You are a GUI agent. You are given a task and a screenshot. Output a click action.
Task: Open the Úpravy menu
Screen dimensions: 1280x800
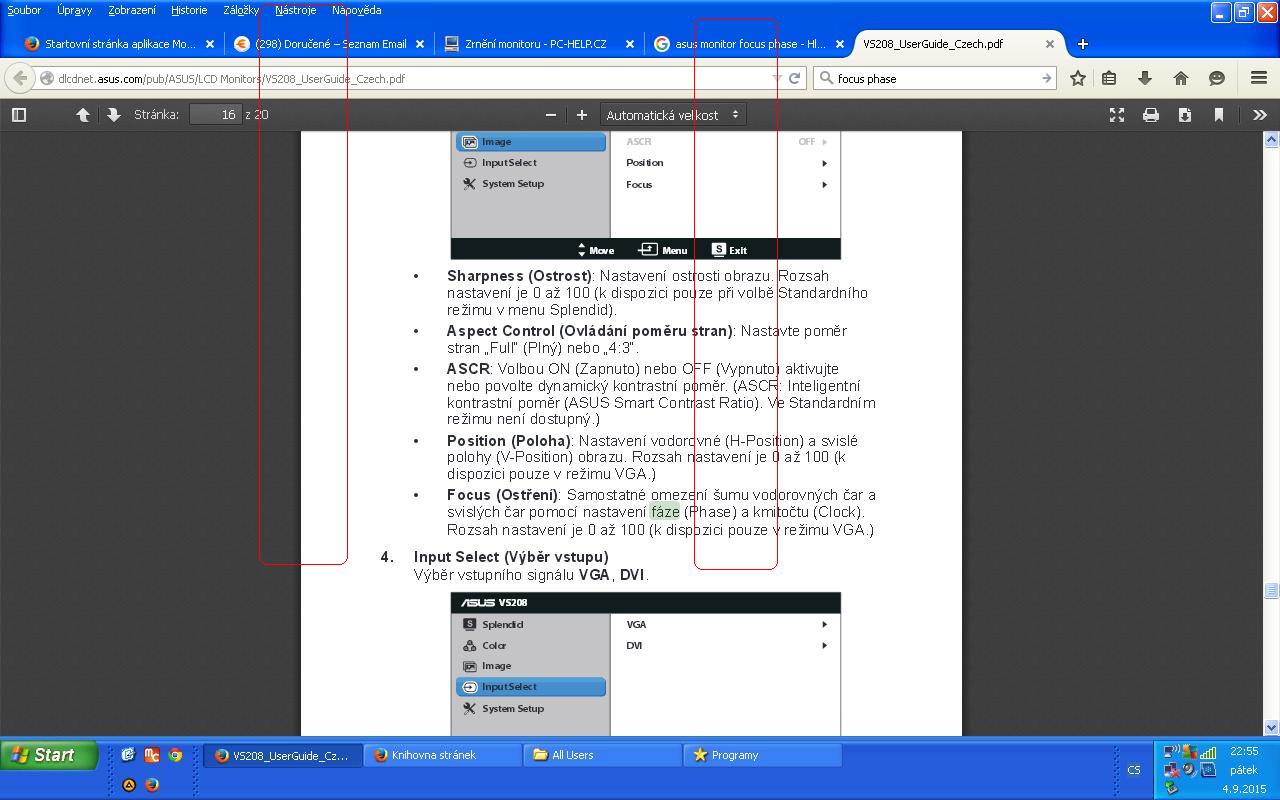click(x=74, y=10)
